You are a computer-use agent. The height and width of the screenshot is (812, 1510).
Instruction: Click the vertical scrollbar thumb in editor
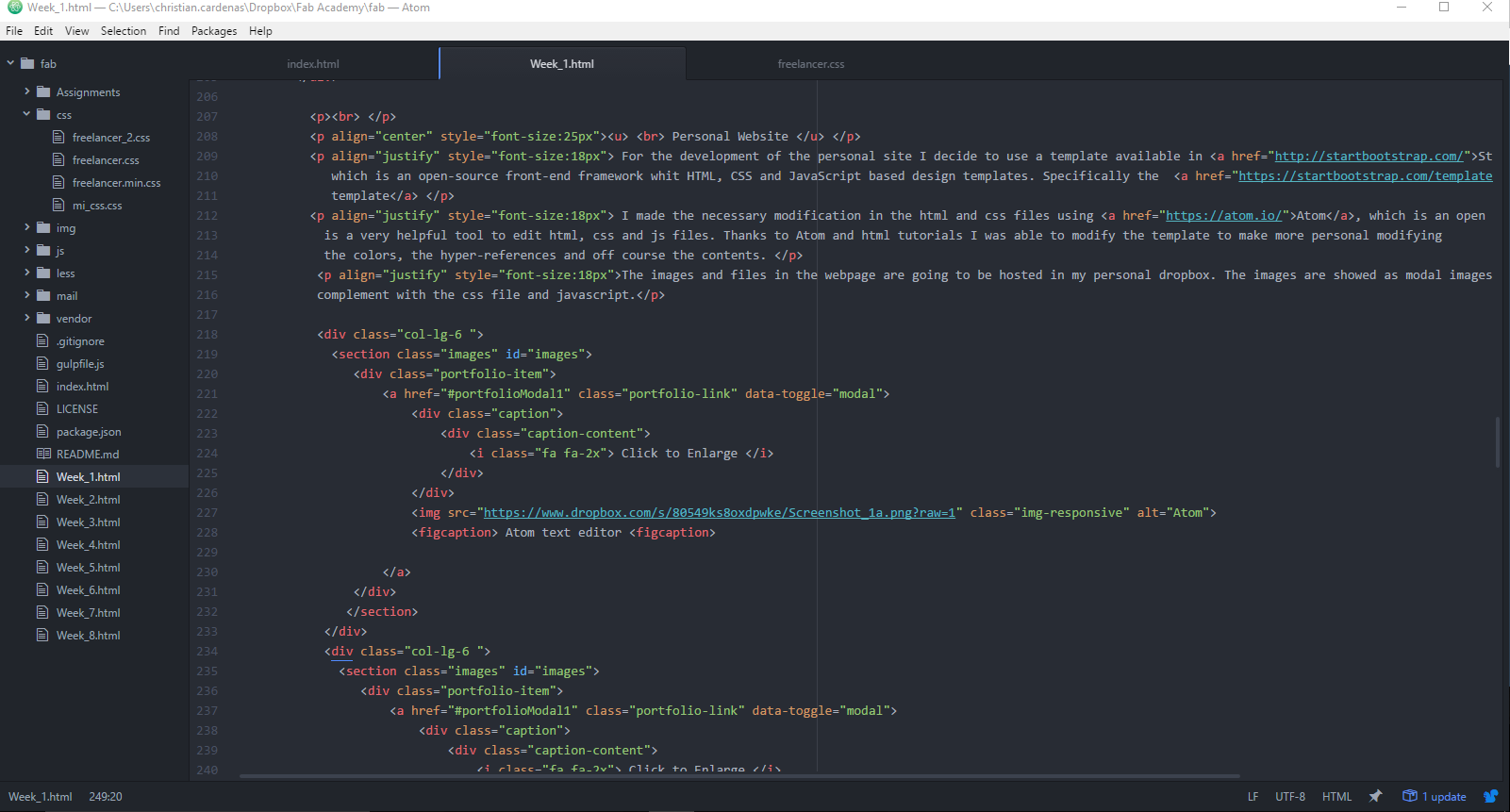(1497, 442)
